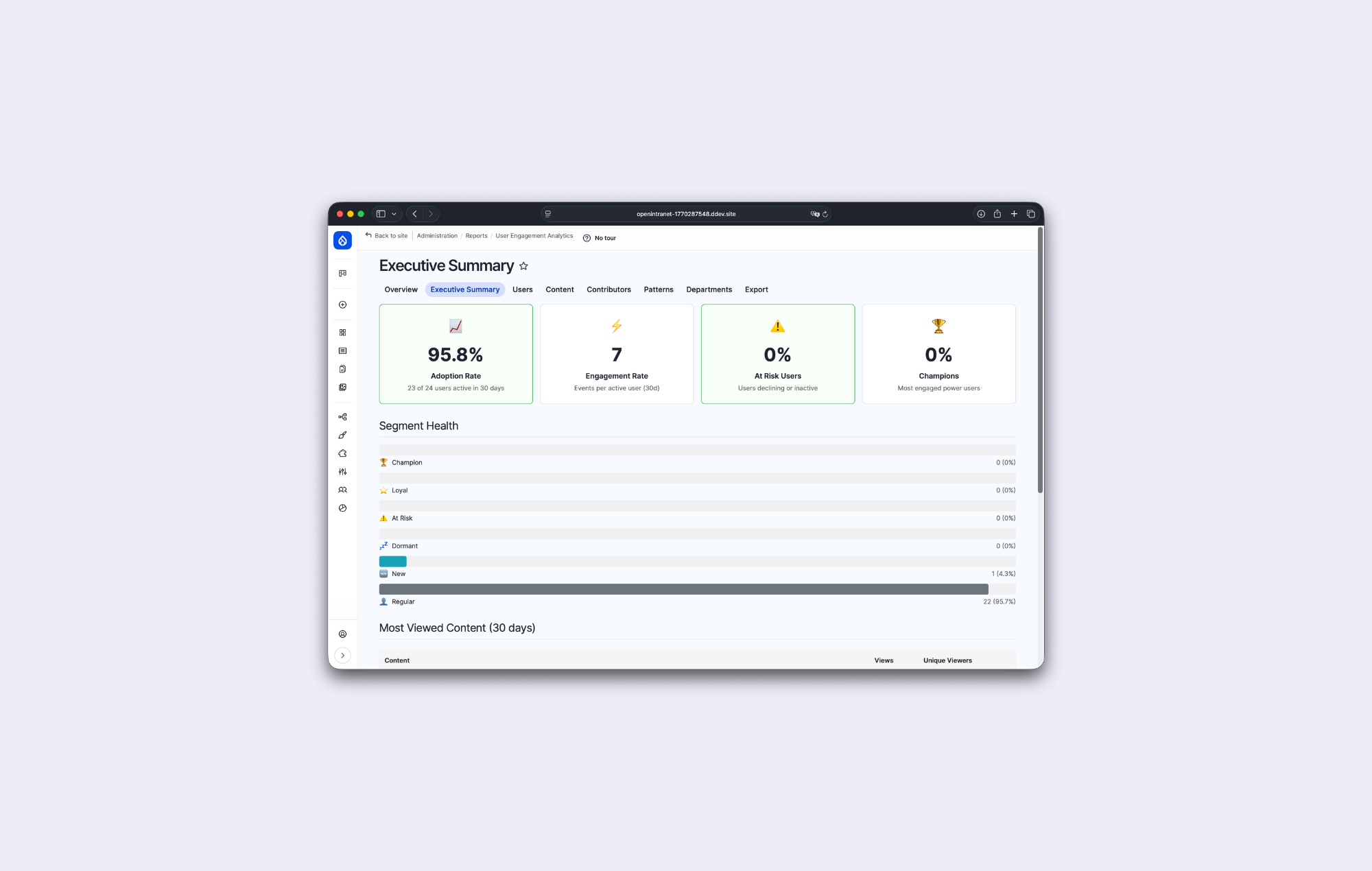Open the Content list icon in sidebar
This screenshot has height=871, width=1372.
(342, 350)
